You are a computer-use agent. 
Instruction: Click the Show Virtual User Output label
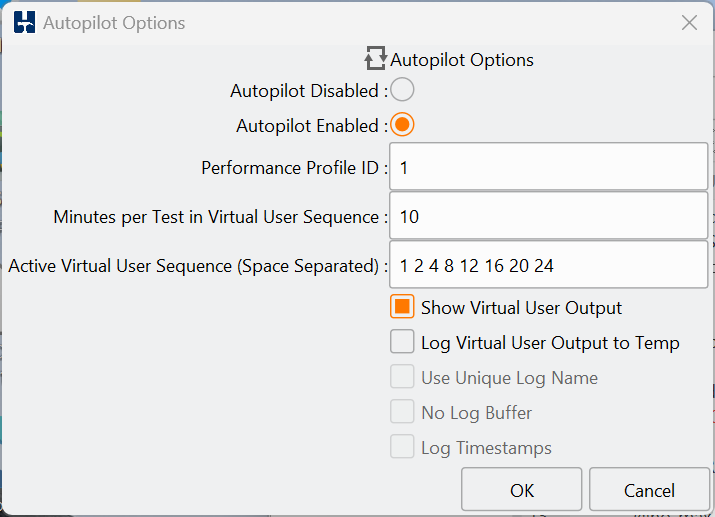[521, 308]
